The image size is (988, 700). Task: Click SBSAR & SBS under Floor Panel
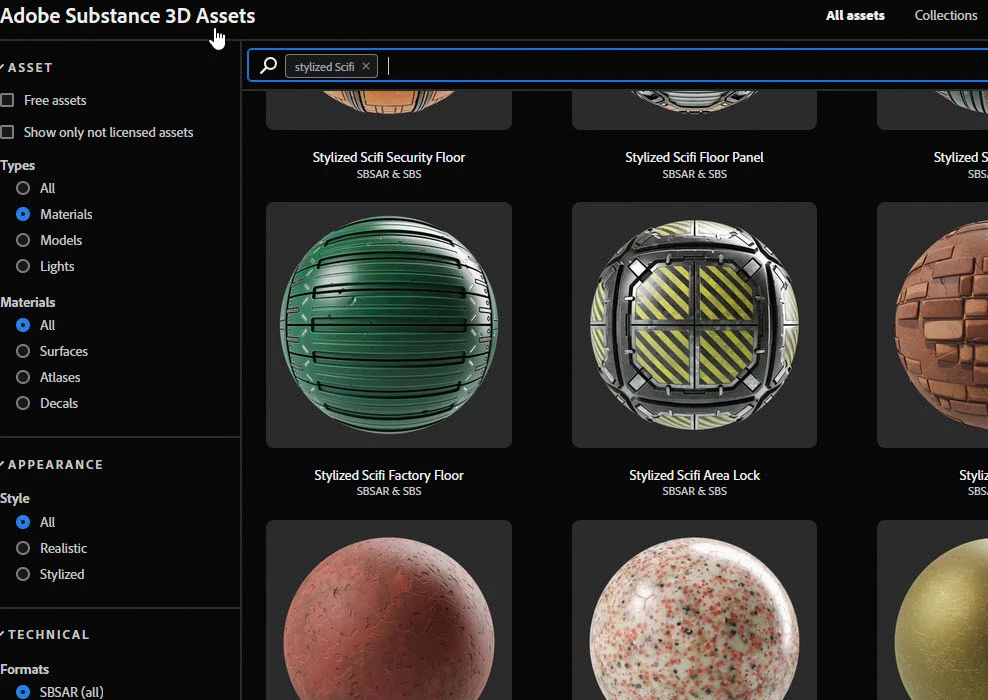click(x=694, y=175)
